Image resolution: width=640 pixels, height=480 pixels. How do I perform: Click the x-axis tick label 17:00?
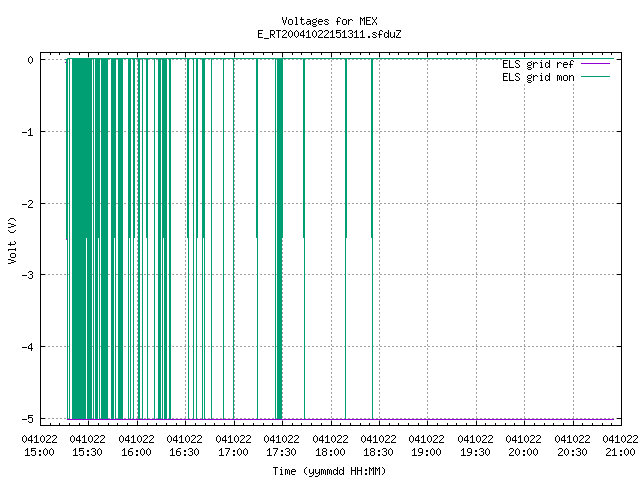(x=233, y=452)
